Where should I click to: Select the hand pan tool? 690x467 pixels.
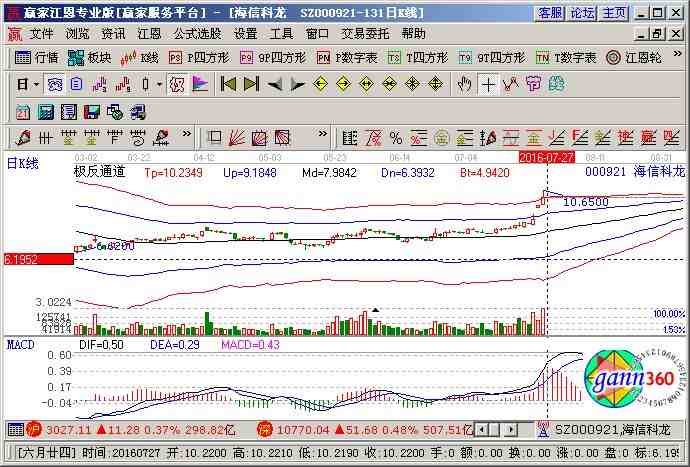click(464, 84)
